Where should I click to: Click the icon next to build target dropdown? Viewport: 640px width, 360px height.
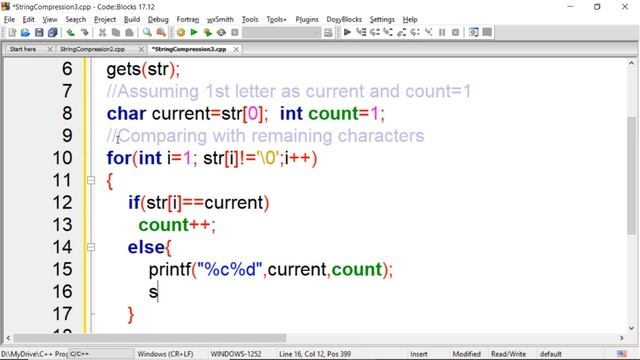[x=328, y=33]
